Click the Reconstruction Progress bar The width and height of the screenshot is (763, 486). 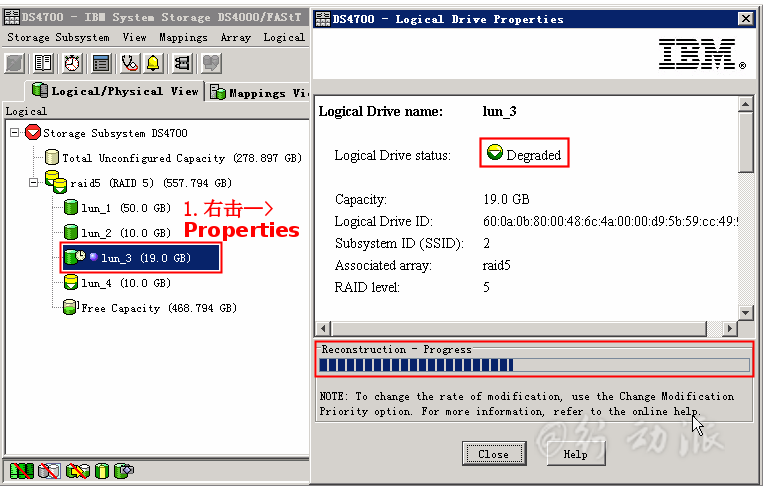point(534,365)
